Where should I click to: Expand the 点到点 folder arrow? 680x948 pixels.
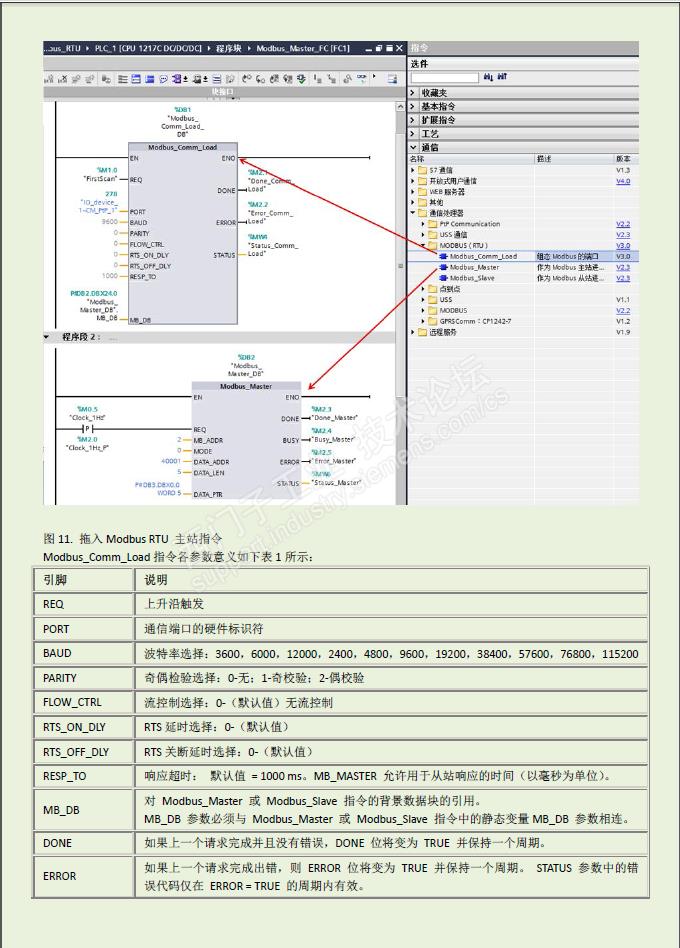(x=423, y=289)
